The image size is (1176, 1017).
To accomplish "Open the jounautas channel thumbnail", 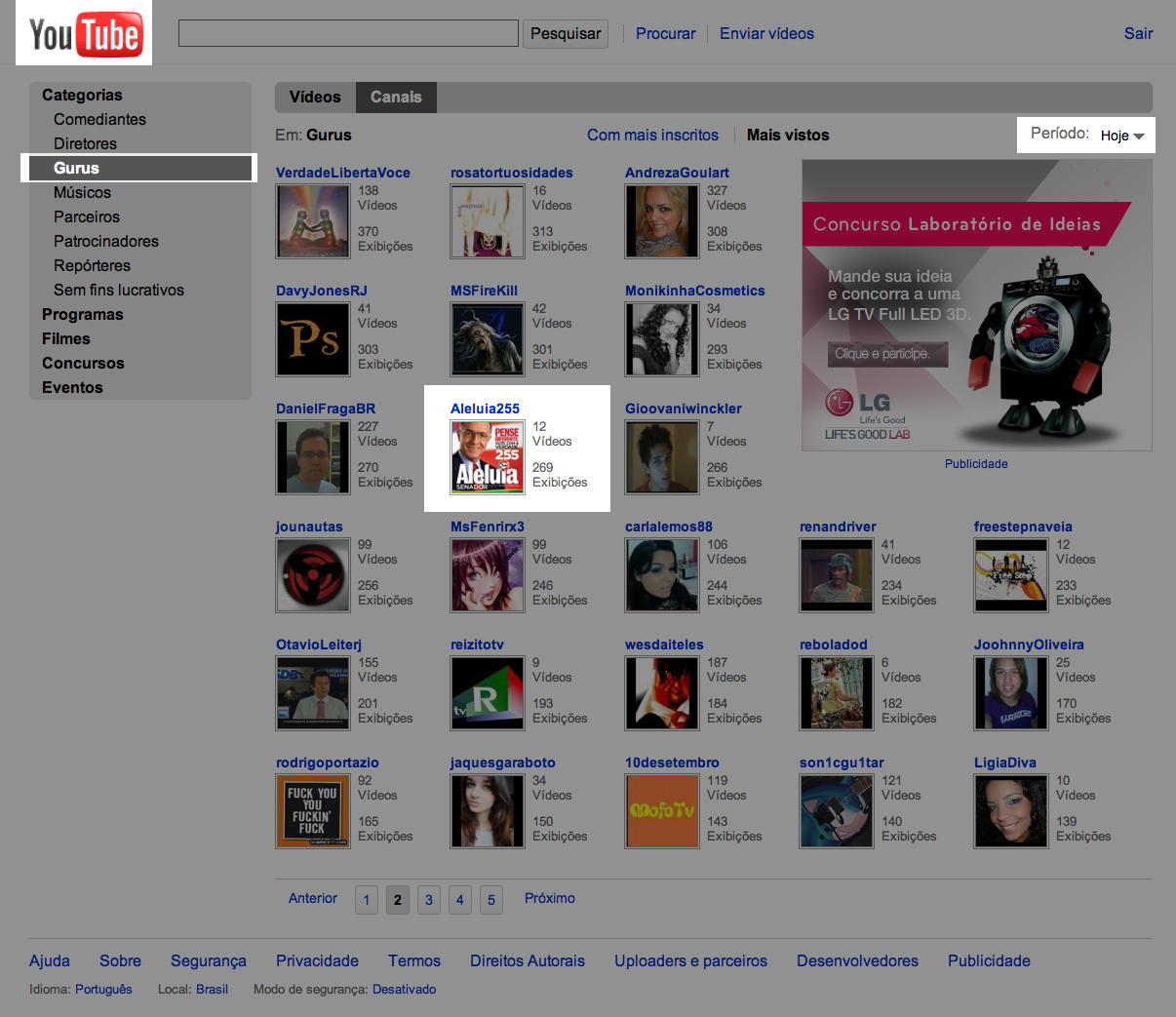I will coord(312,575).
